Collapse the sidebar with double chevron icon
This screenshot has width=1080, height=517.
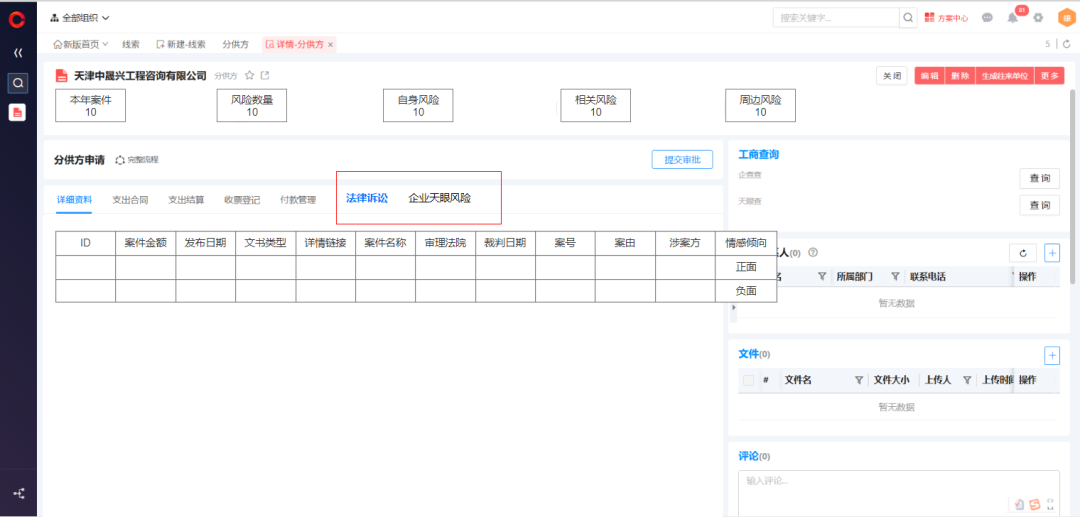19,52
